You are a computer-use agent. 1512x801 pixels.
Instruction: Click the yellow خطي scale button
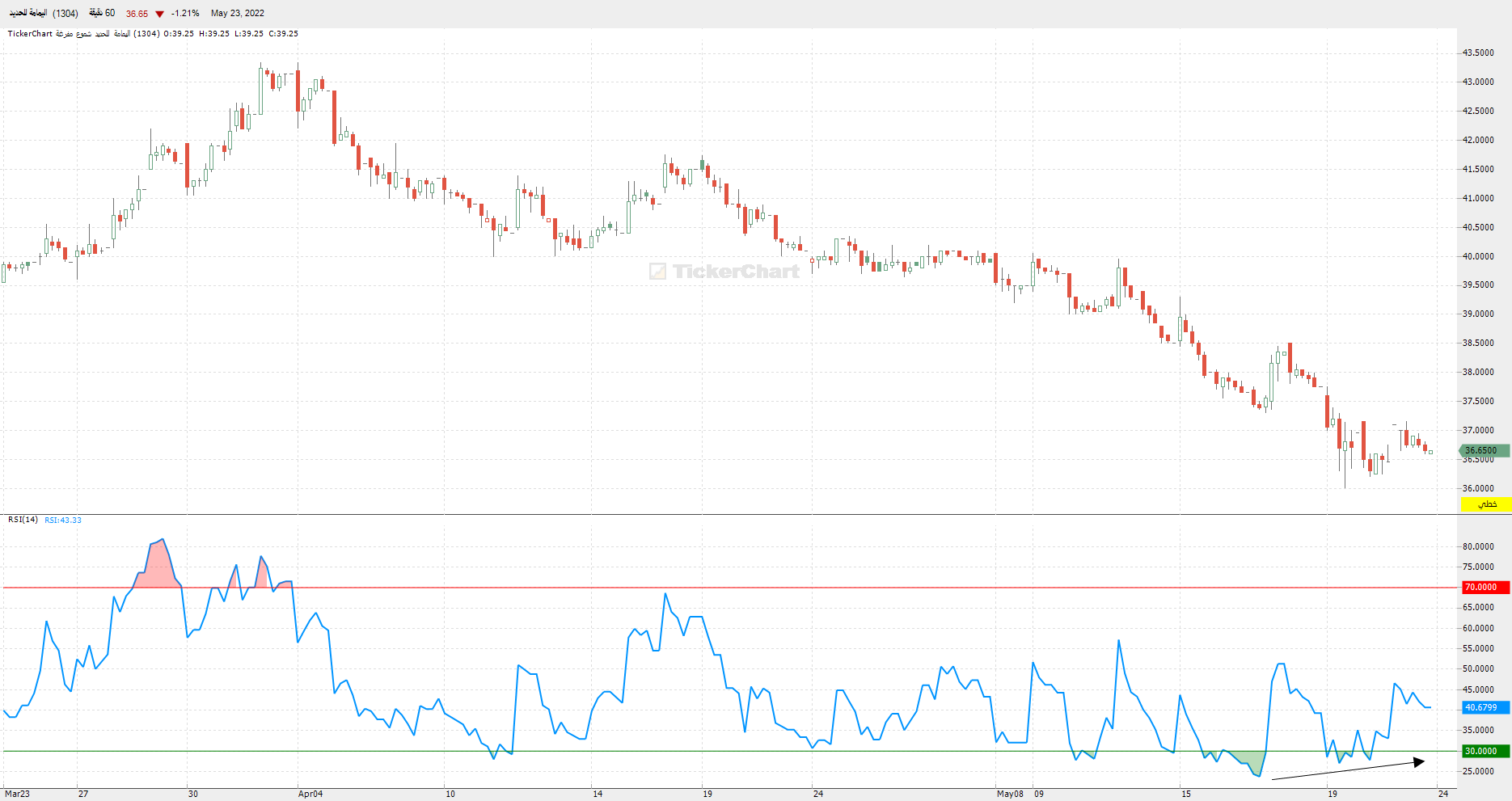[1485, 504]
